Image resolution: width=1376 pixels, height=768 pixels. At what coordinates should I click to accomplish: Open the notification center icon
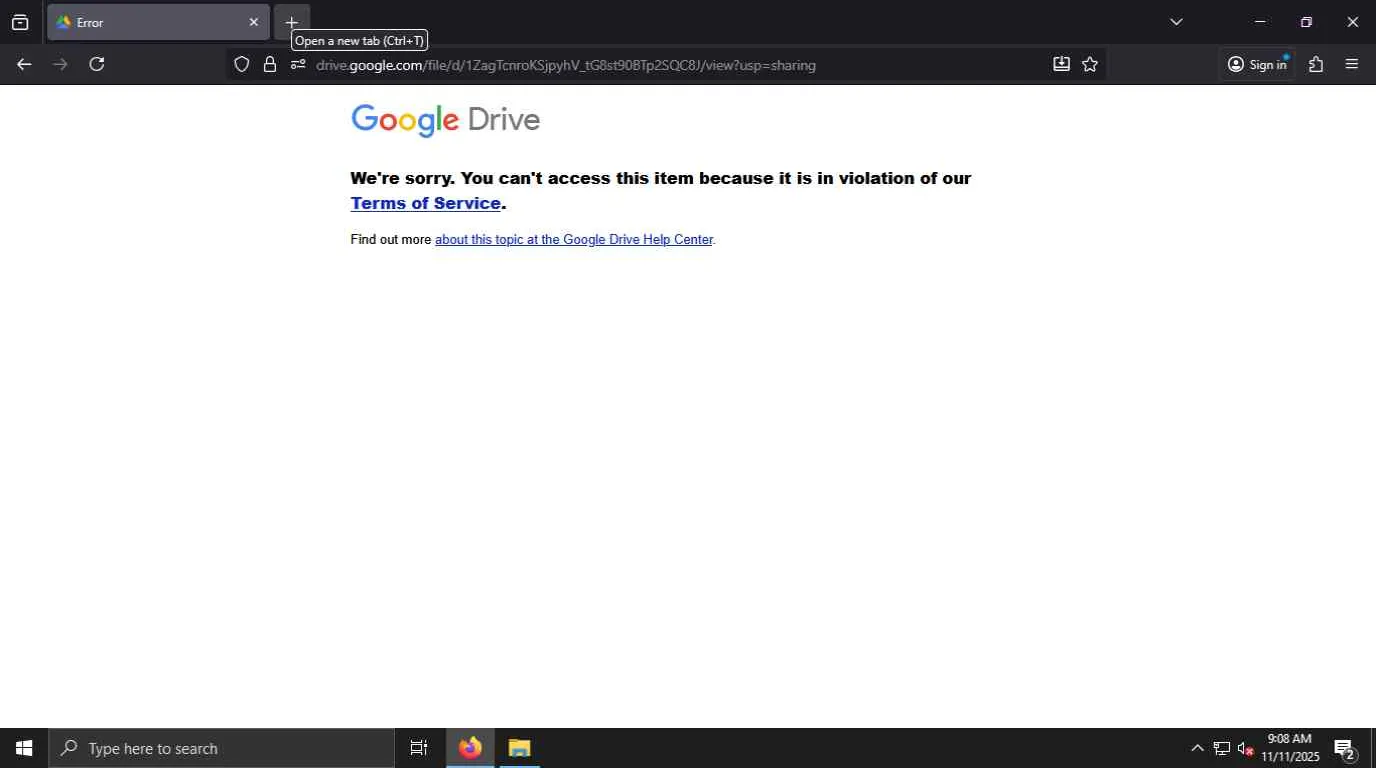[x=1345, y=749]
